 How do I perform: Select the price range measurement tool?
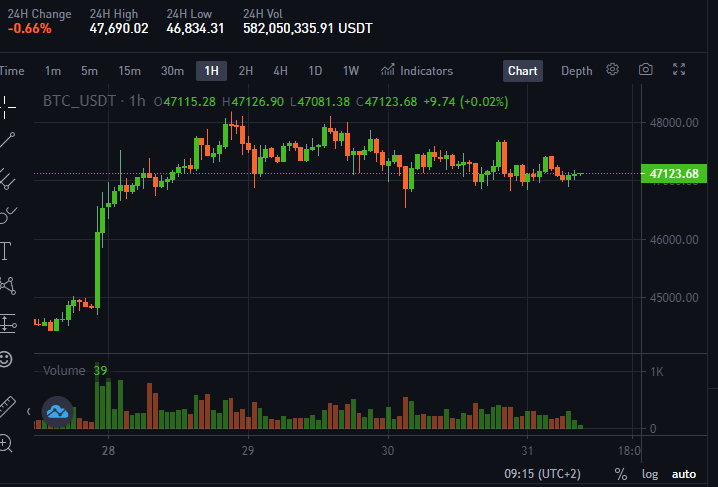[x=7, y=323]
